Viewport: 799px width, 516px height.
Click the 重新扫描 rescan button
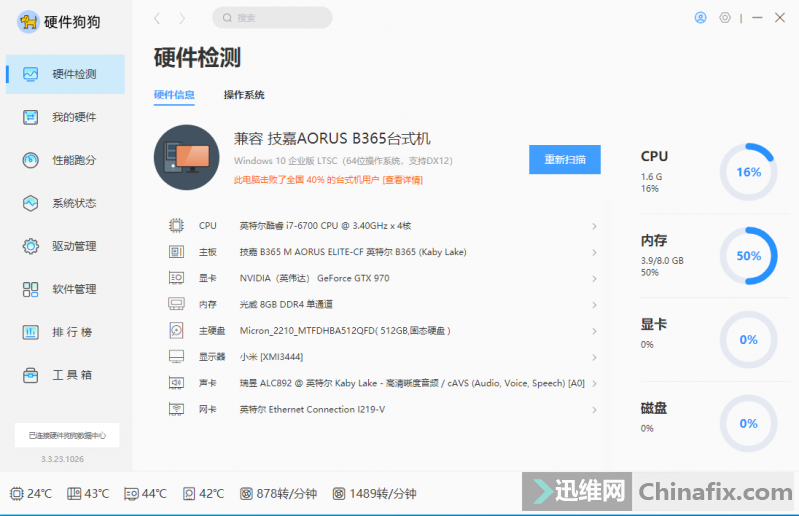pyautogui.click(x=565, y=159)
